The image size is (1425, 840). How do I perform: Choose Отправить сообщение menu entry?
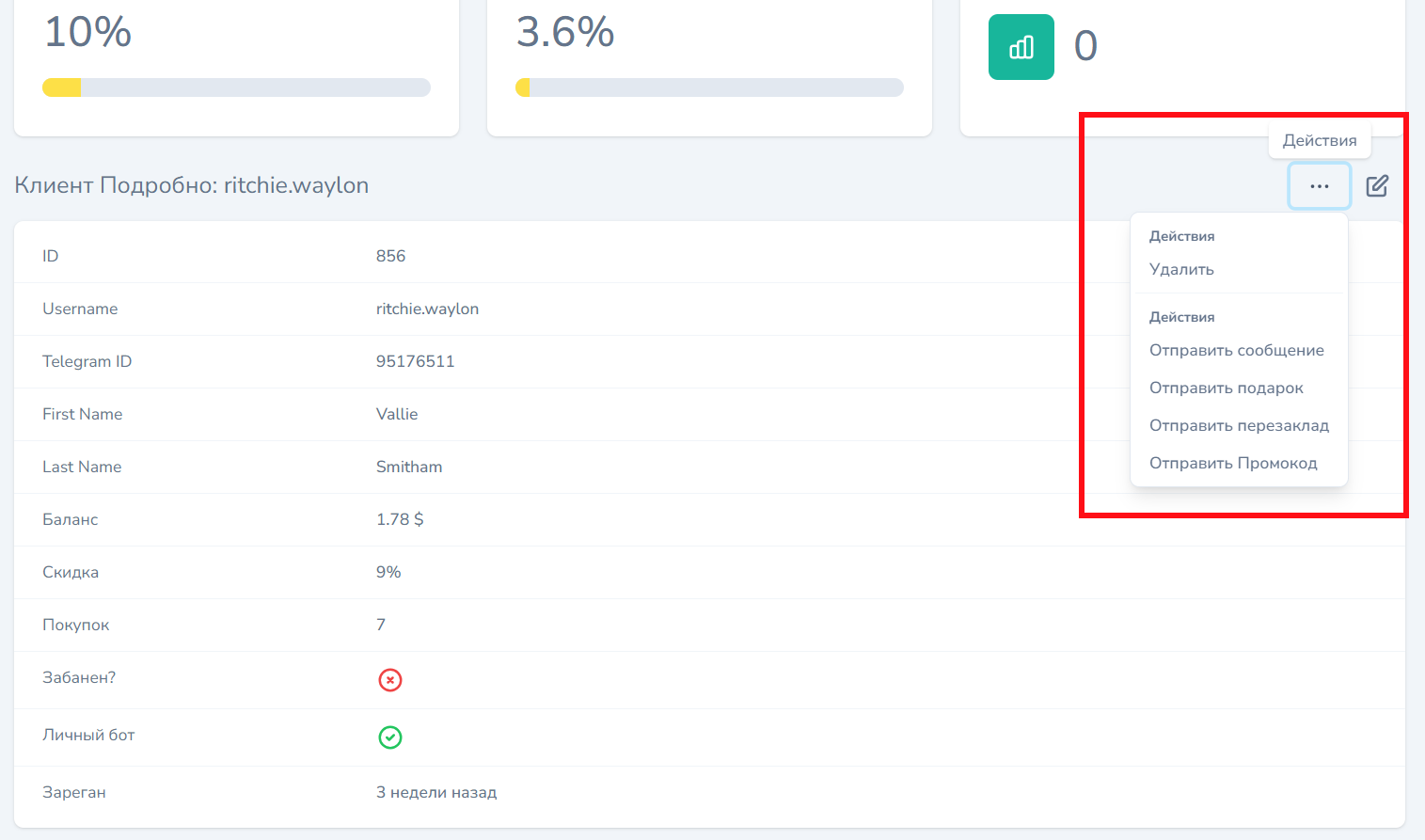(x=1239, y=350)
